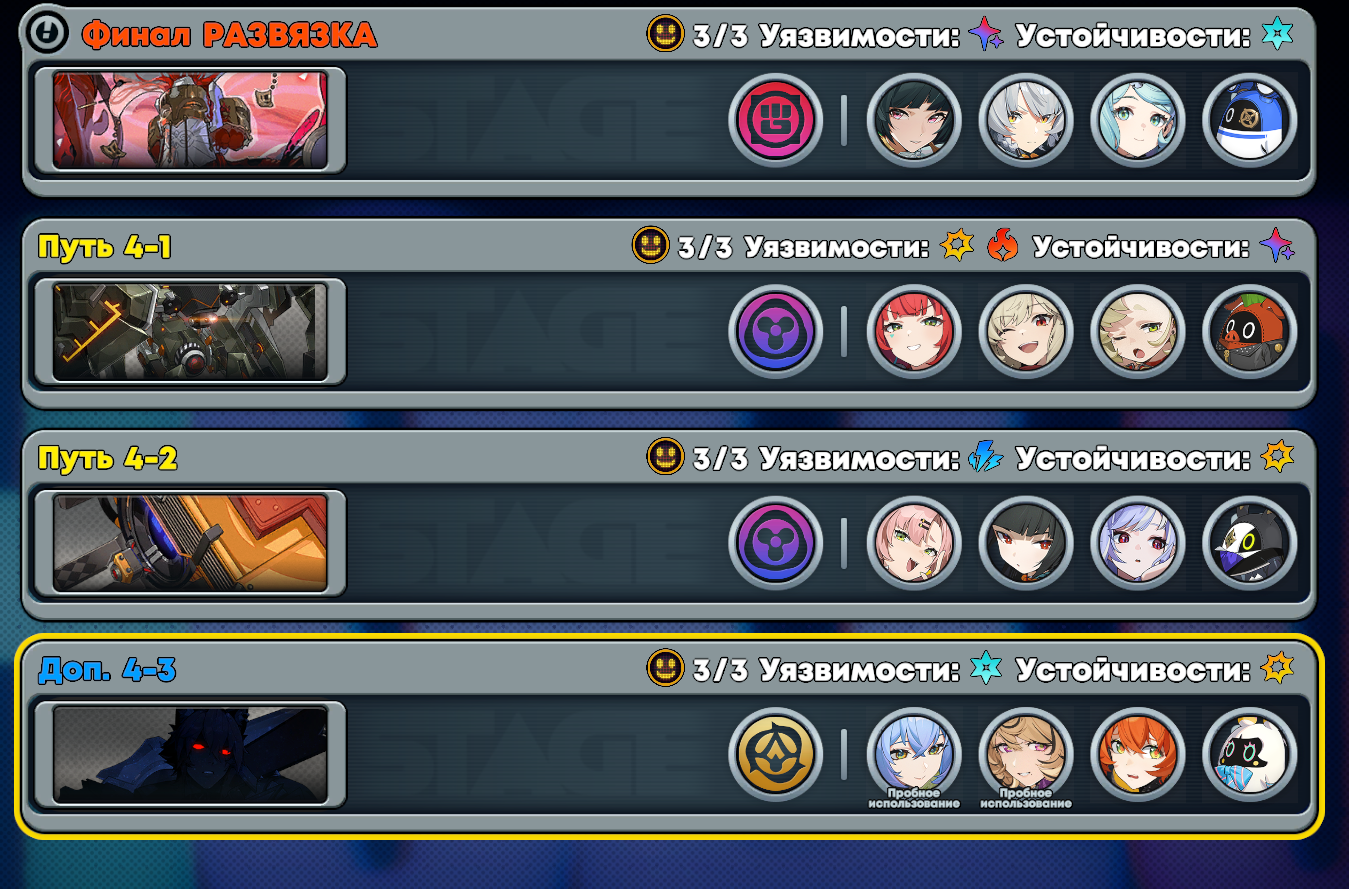Select the orange-haired character in Доп. 4-3
Image resolution: width=1349 pixels, height=889 pixels.
[x=1138, y=755]
